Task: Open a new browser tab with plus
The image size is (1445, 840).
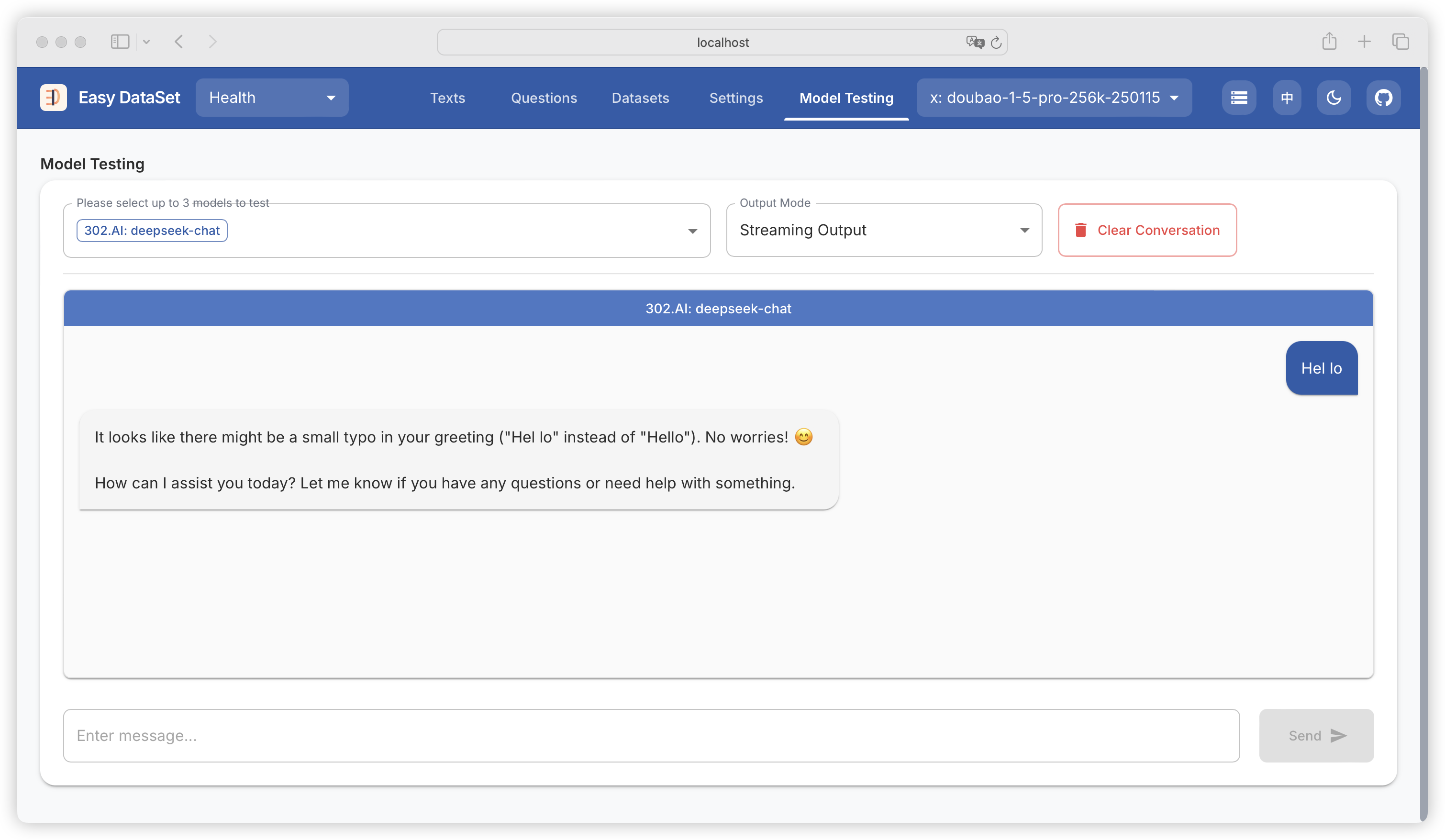Action: [1364, 42]
